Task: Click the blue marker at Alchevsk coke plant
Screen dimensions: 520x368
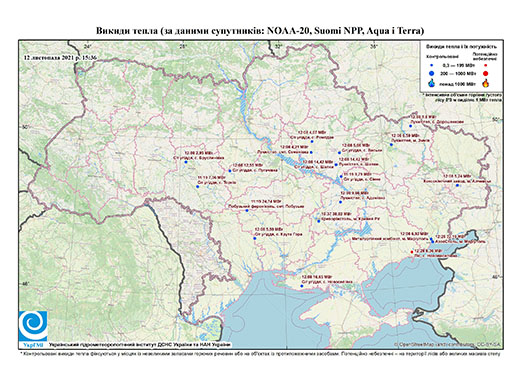Action: click(457, 185)
